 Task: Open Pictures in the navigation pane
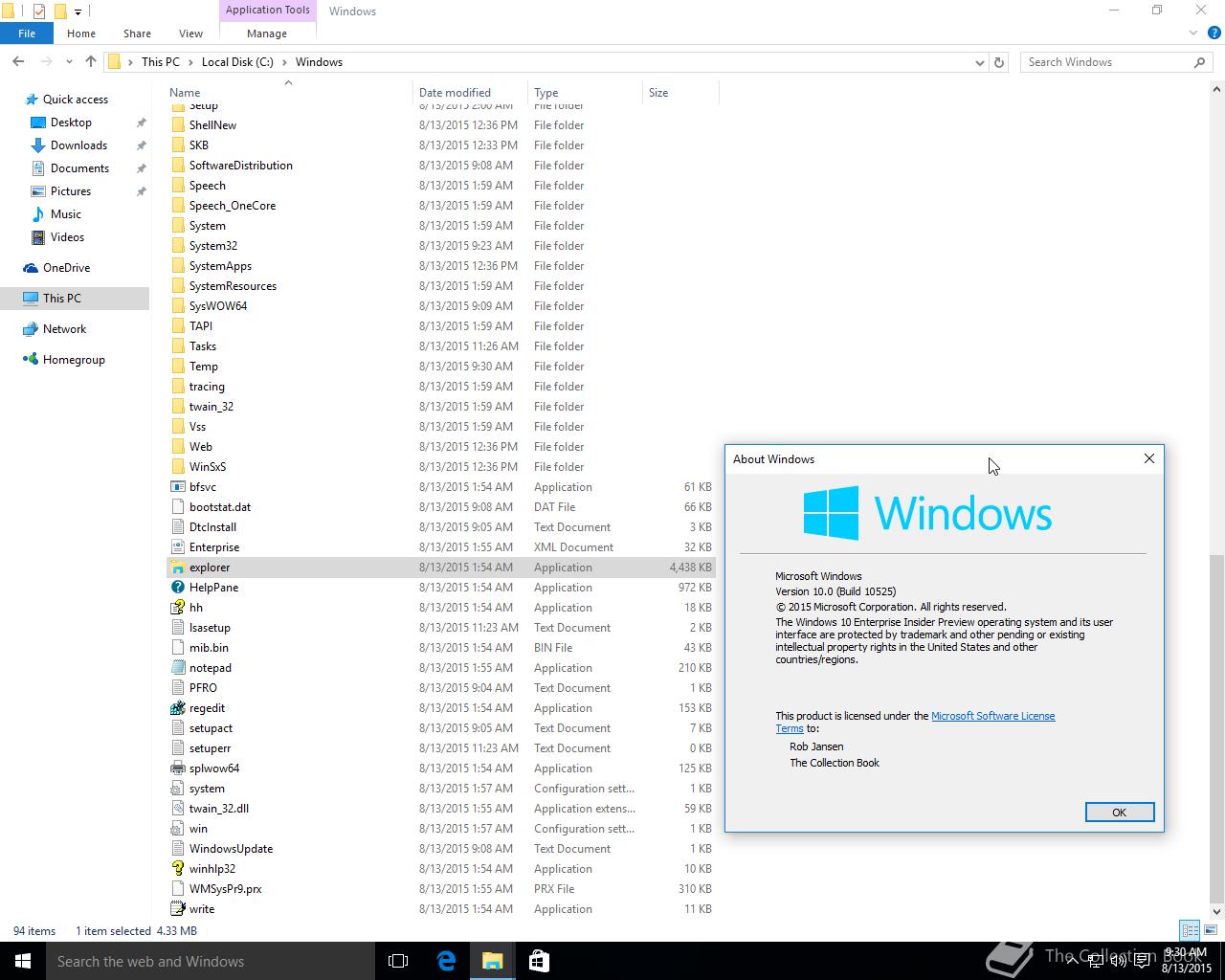tap(71, 191)
